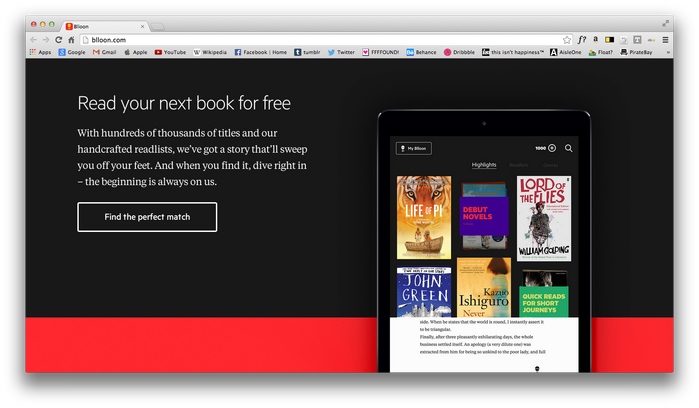Open the Wikipedia bookmark
This screenshot has width=699, height=408.
tap(210, 52)
